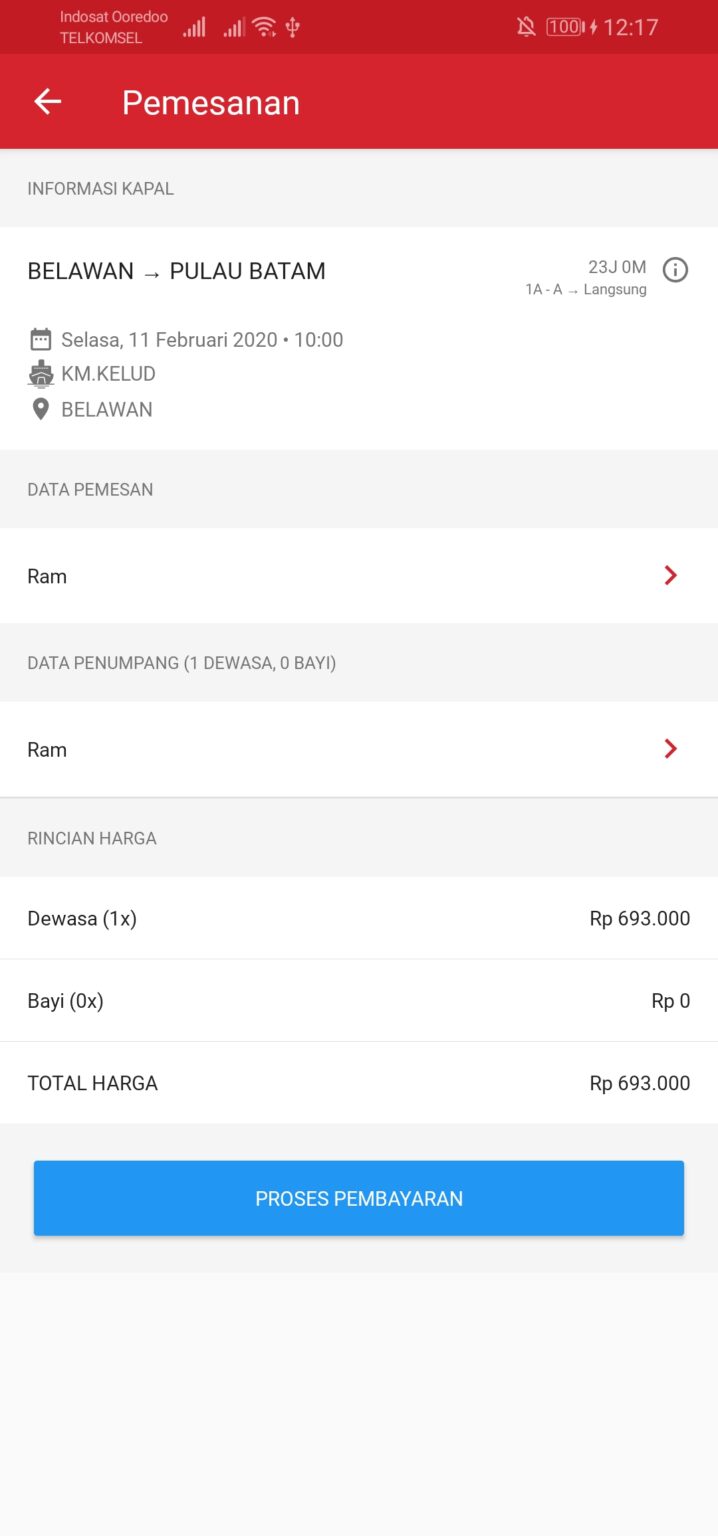Screen dimensions: 718x1536
Task: Tap the Bayi (0x) price row
Action: pyautogui.click(x=358, y=1001)
